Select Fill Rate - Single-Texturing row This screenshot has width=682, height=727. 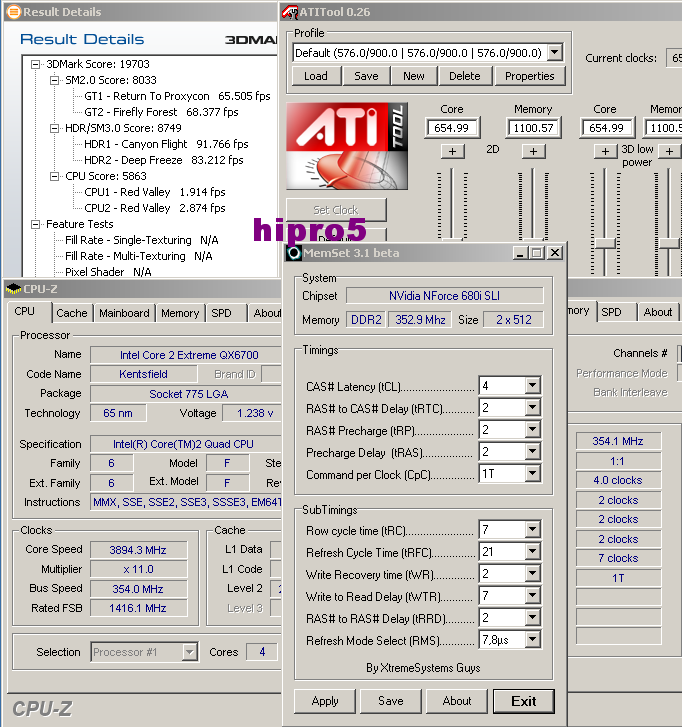[x=141, y=240]
